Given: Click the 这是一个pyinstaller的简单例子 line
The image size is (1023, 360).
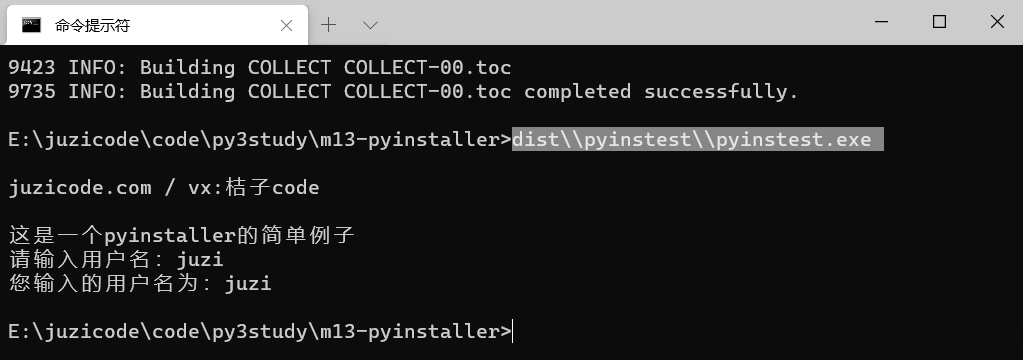Looking at the screenshot, I should coord(181,235).
